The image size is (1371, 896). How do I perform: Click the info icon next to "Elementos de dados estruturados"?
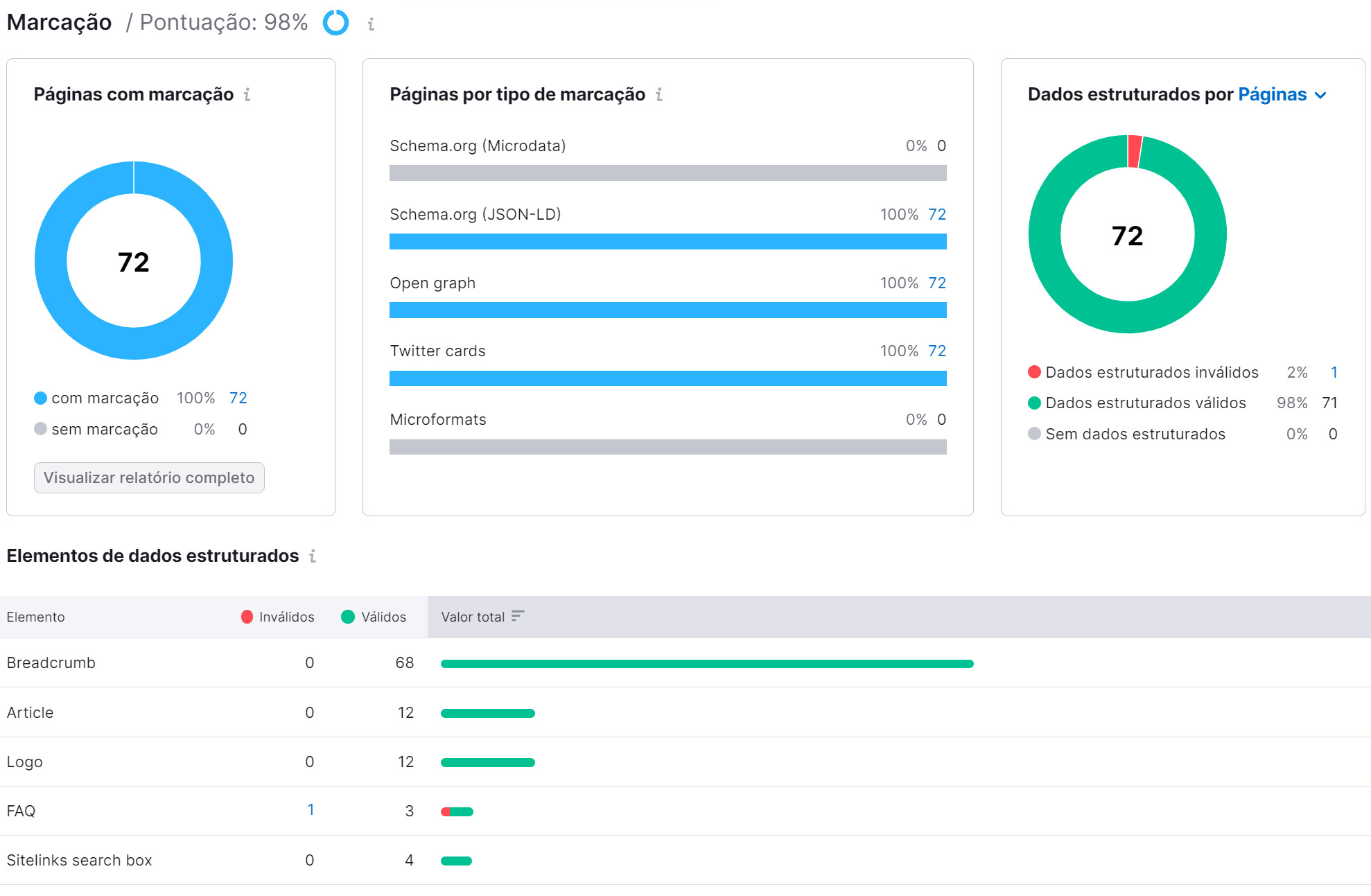314,556
